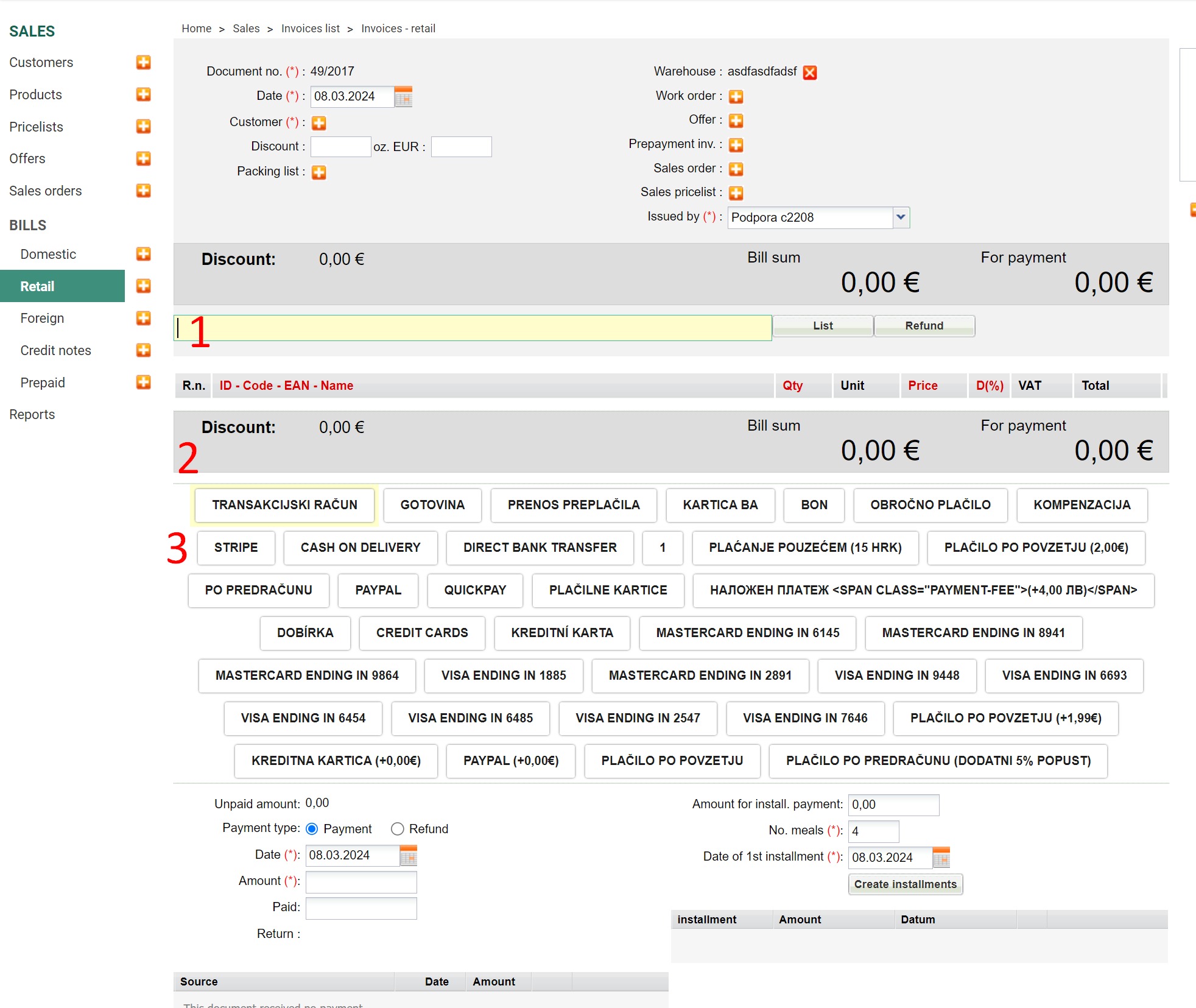This screenshot has height=1008, width=1196.
Task: Click Sales breadcrumb link
Action: pos(246,29)
